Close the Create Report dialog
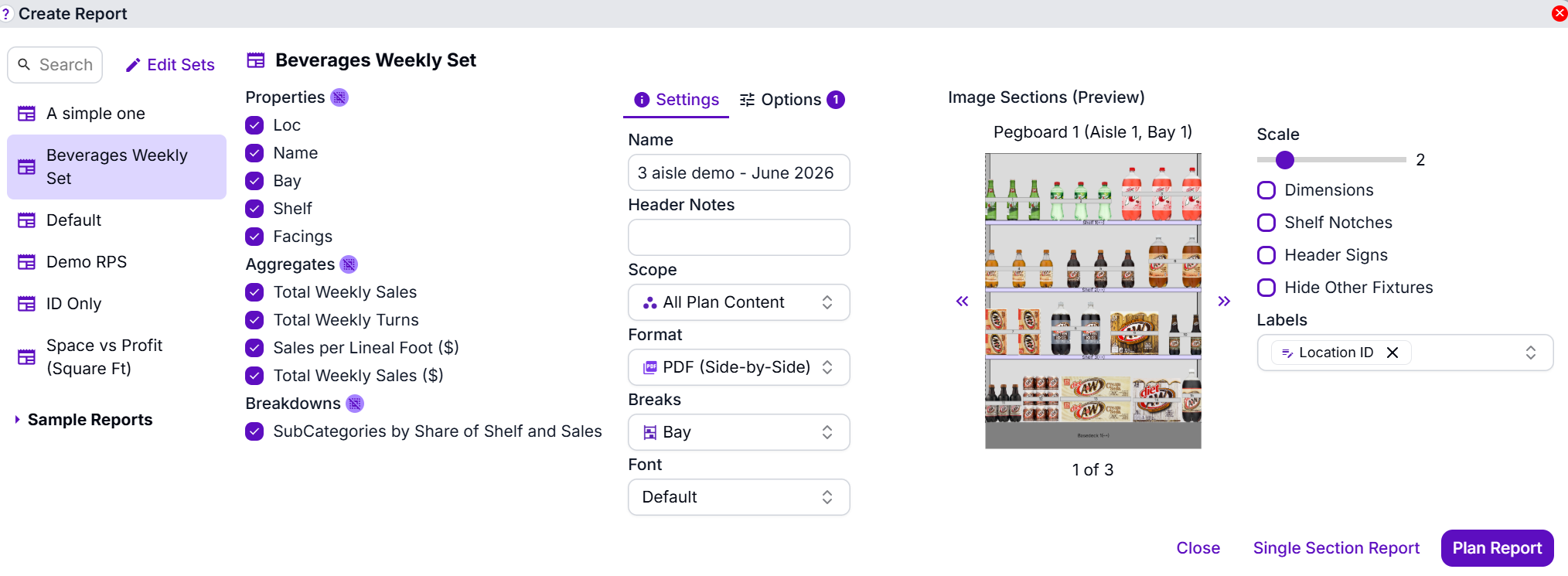The image size is (1568, 576). [x=1559, y=13]
